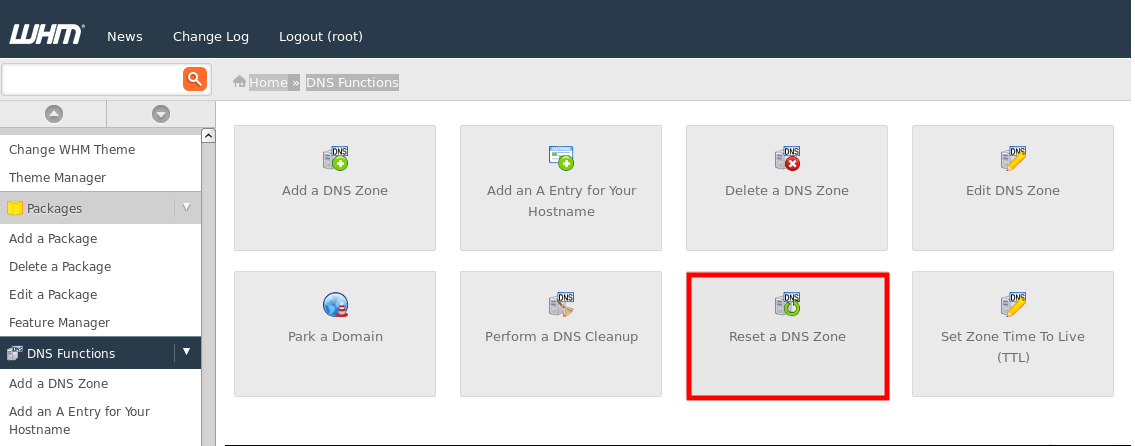Screen dimensions: 1135x446
Task: Click the collapse-all up arrow in sidebar
Action: [54, 114]
